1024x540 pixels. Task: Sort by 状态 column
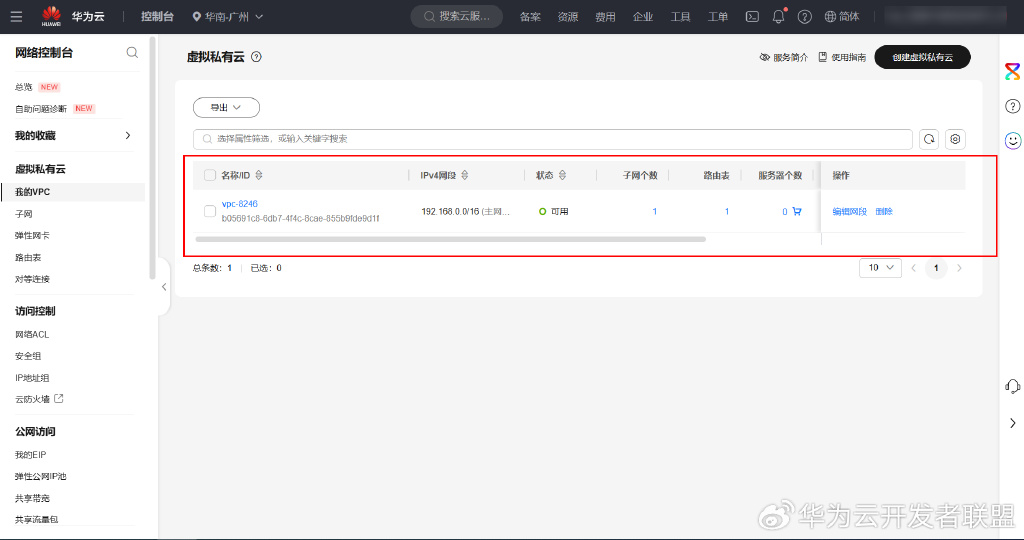pos(562,175)
